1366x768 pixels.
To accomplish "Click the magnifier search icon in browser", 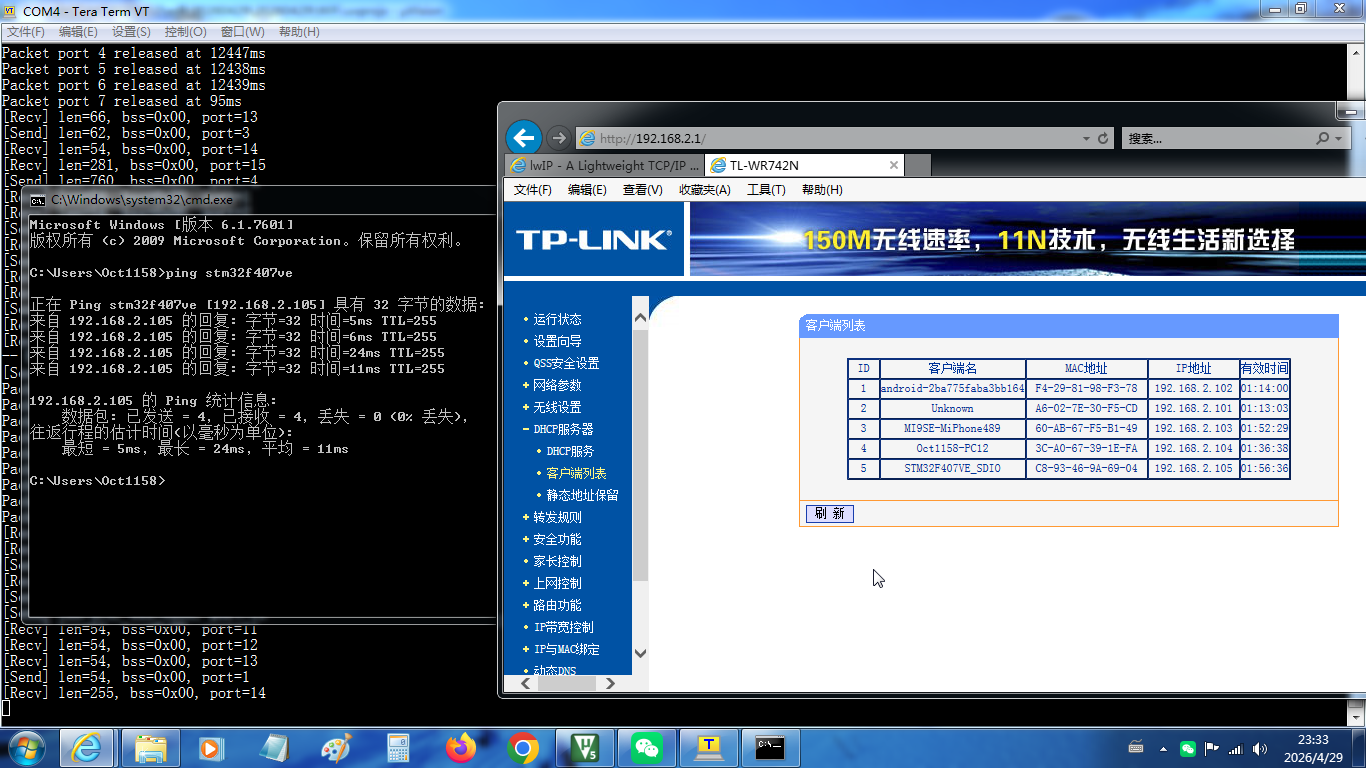I will click(1322, 138).
